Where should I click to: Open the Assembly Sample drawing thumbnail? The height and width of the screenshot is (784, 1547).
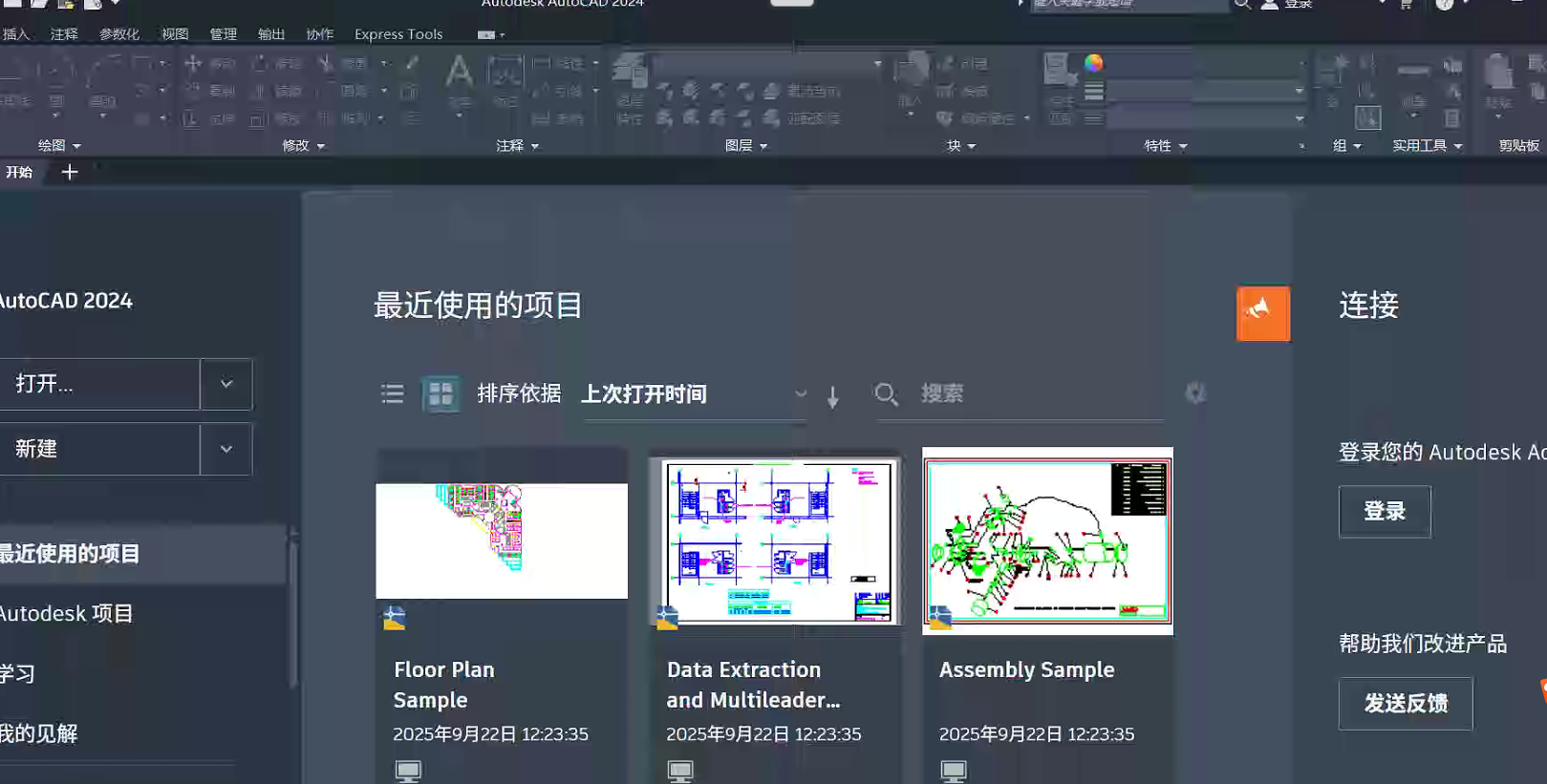click(x=1047, y=540)
